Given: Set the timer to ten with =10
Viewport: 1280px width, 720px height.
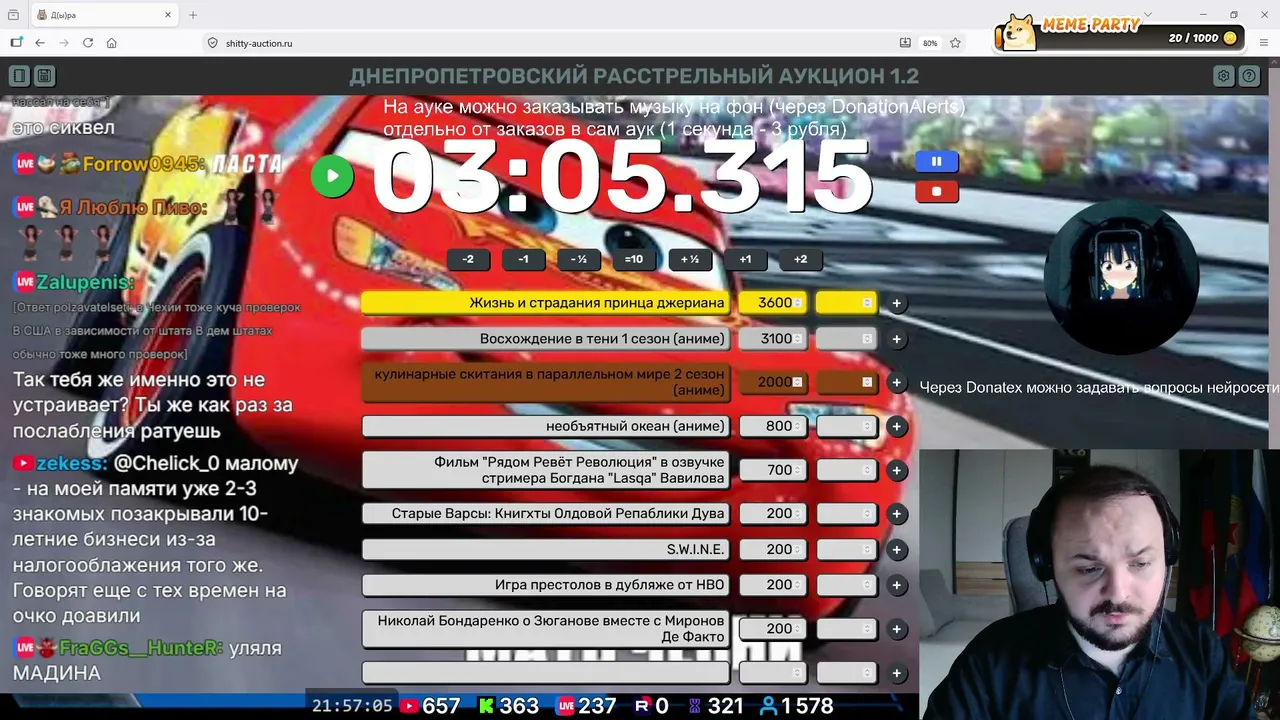Looking at the screenshot, I should 634,259.
